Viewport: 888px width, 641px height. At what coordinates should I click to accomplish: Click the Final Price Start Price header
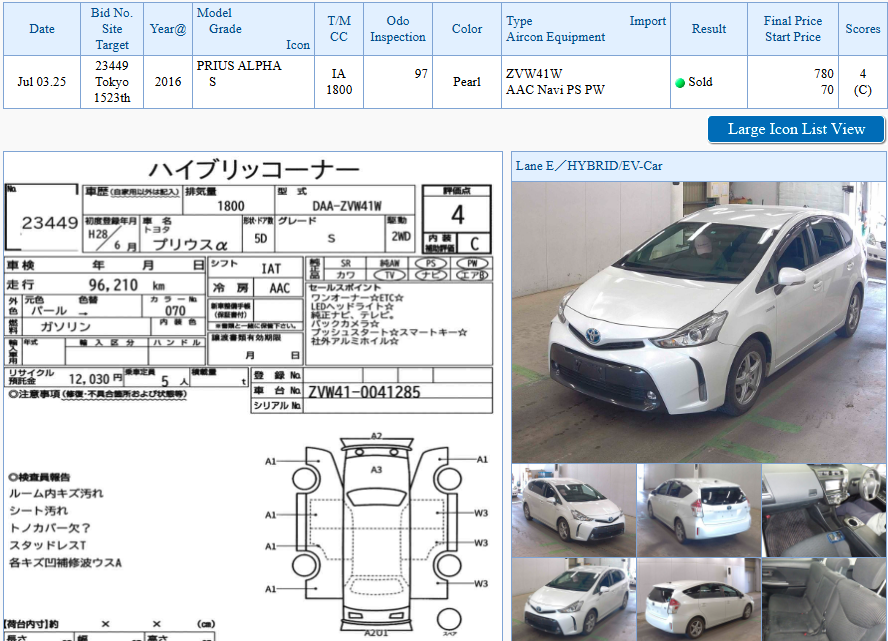(x=792, y=29)
